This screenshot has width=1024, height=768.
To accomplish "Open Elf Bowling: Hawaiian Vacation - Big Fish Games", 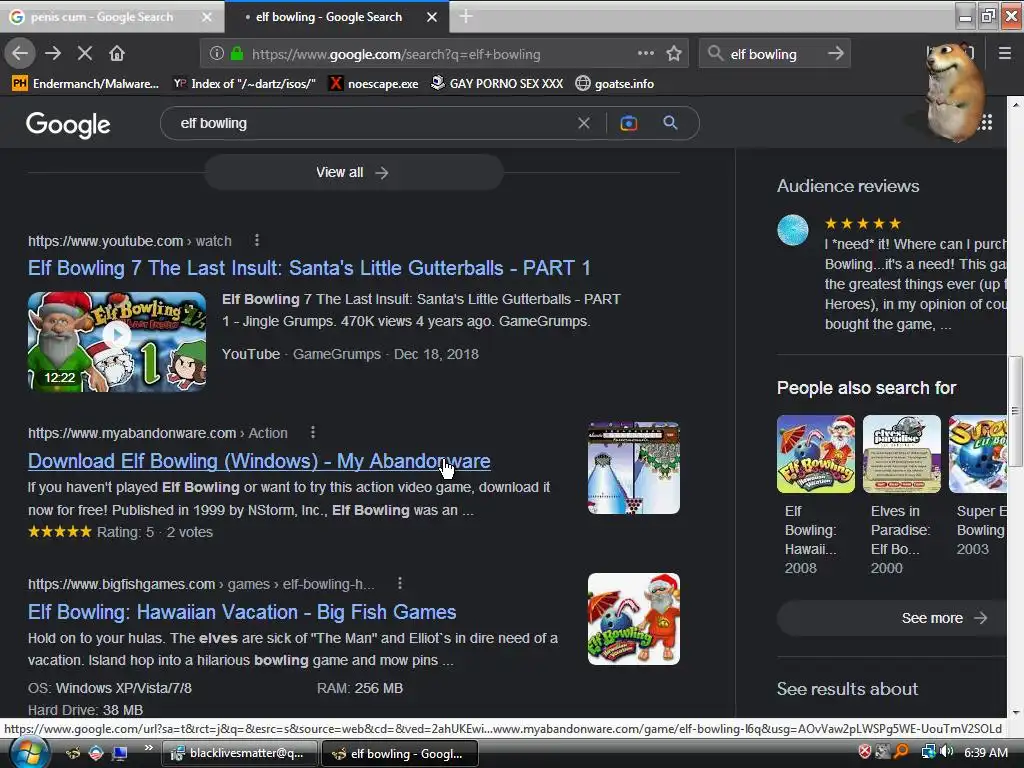I will (x=242, y=612).
